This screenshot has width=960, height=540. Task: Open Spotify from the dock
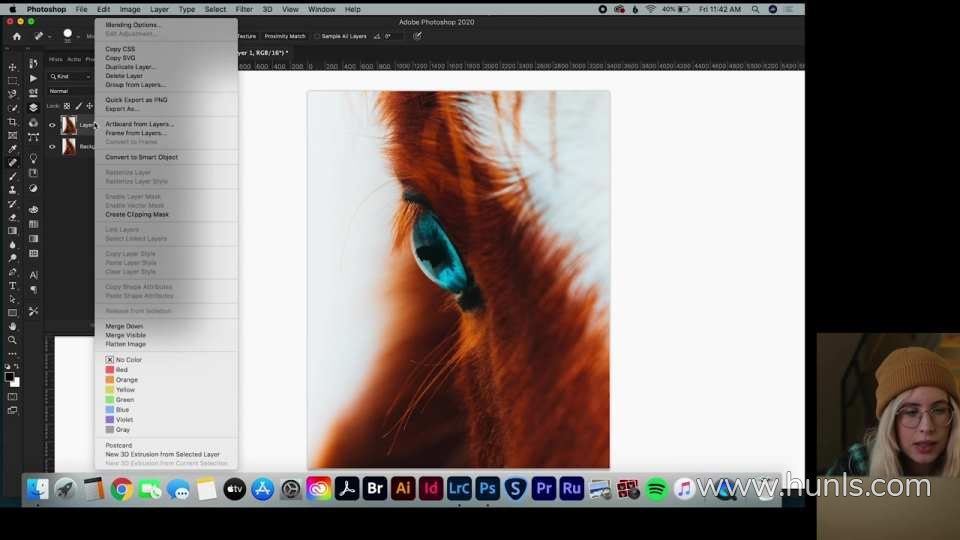pos(656,489)
